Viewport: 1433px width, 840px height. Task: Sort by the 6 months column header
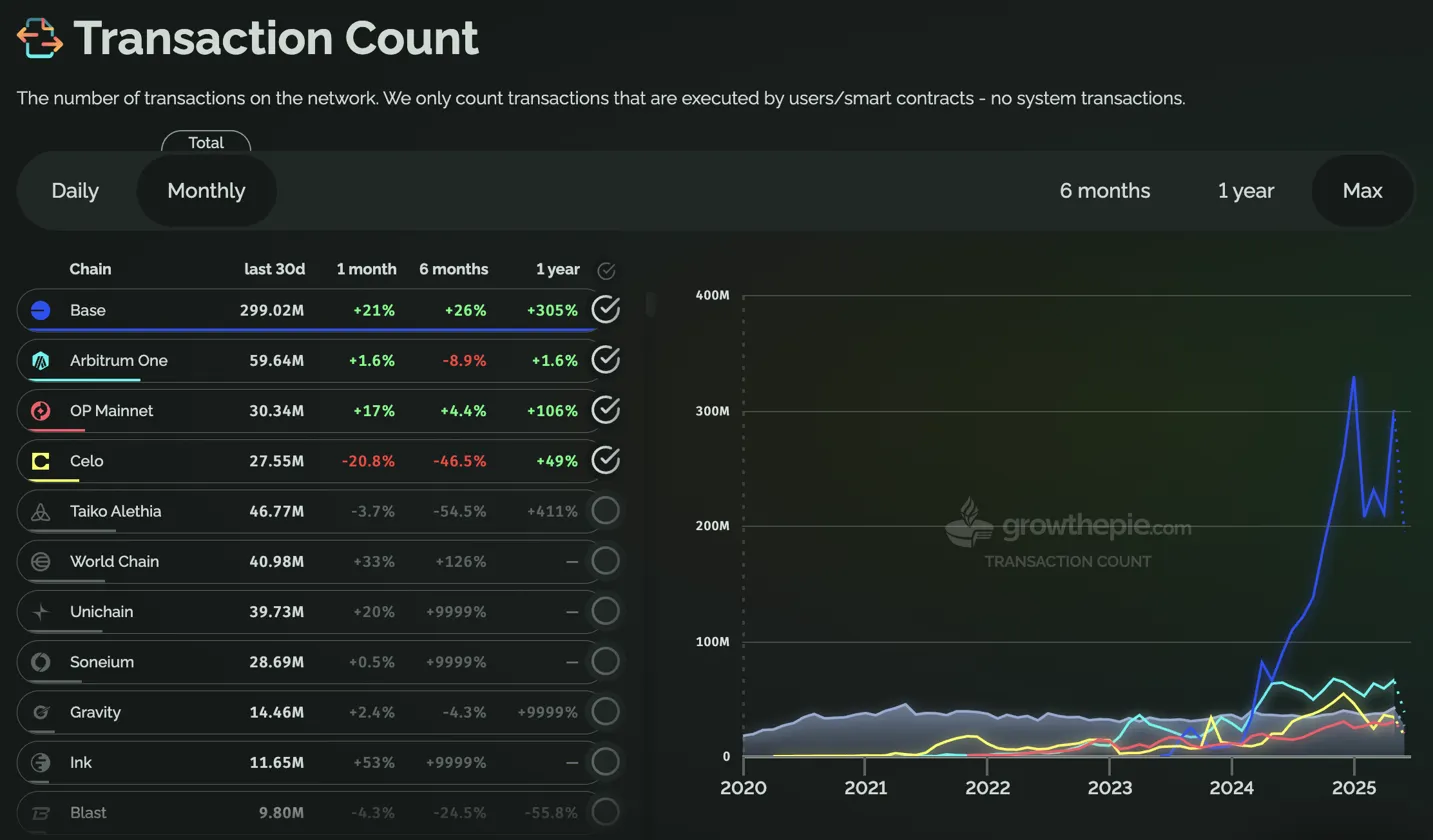point(454,269)
